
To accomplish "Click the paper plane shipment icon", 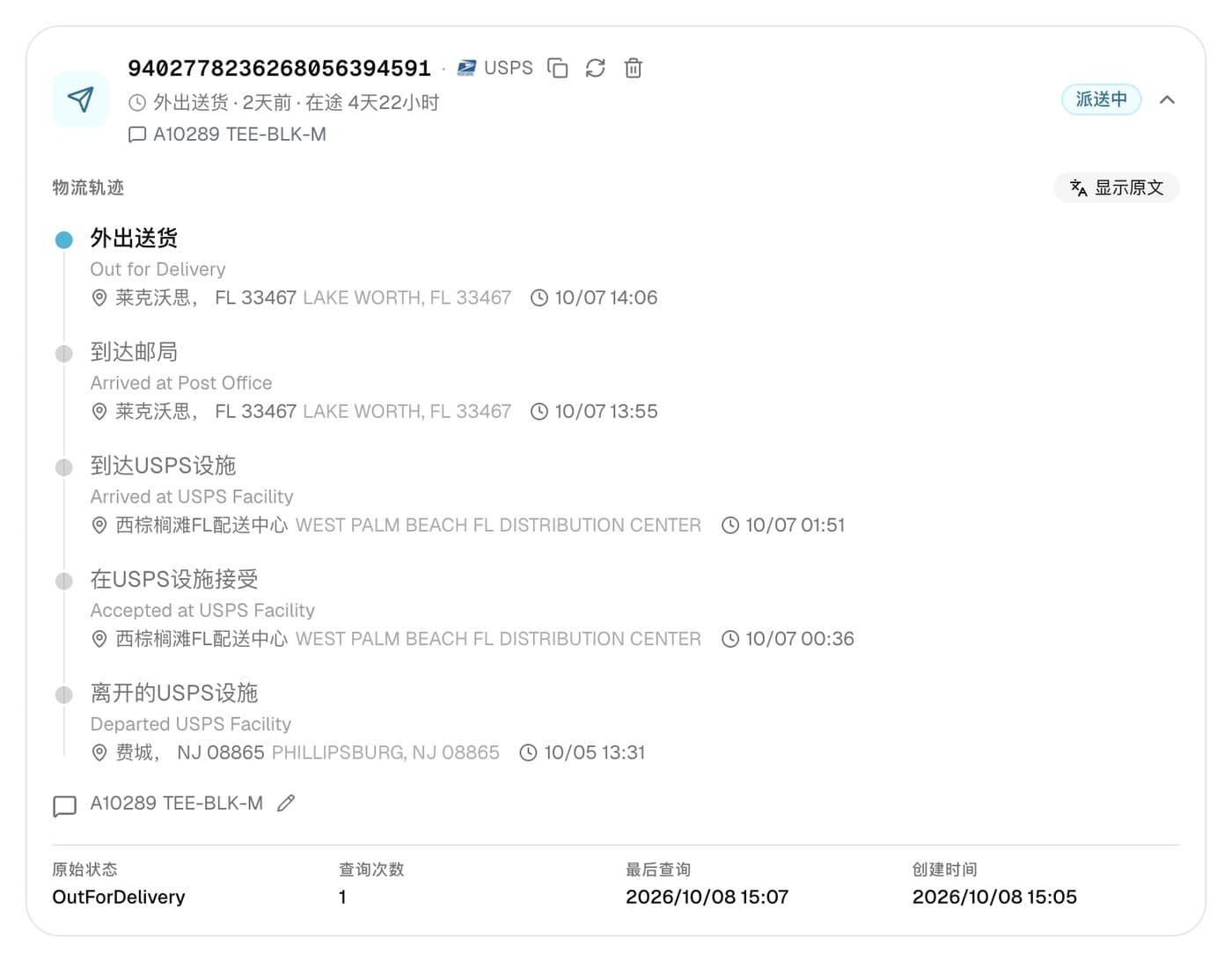I will click(80, 99).
